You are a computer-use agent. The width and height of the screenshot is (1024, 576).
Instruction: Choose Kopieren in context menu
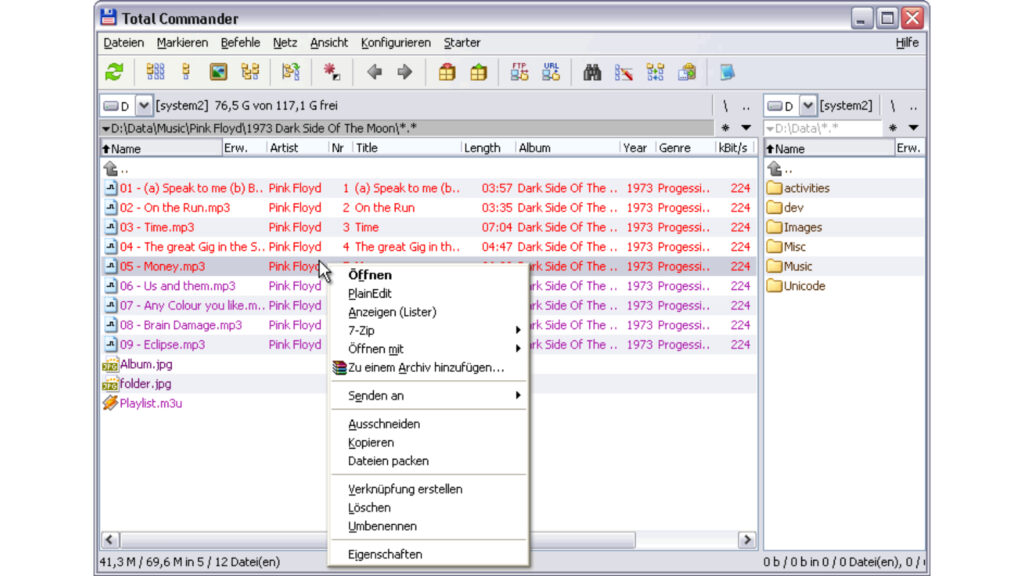click(428, 443)
